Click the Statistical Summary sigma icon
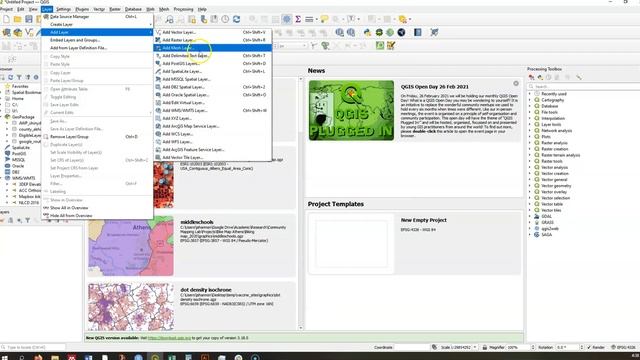Screen dimensions: 640x360 (x=298, y=19)
